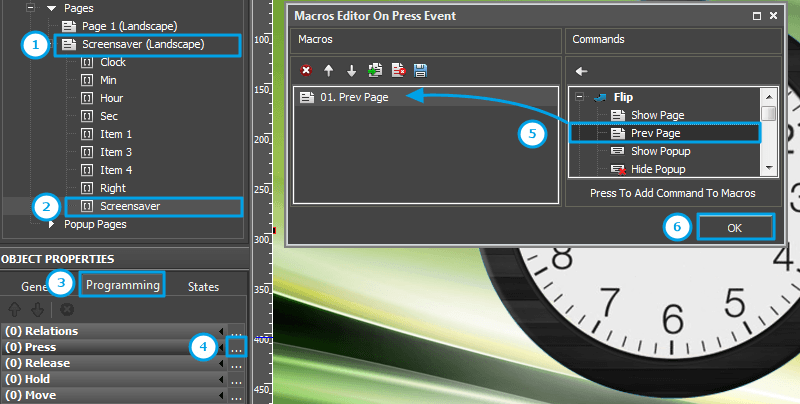Click the clear macros list icon
The width and height of the screenshot is (800, 404).
point(398,70)
